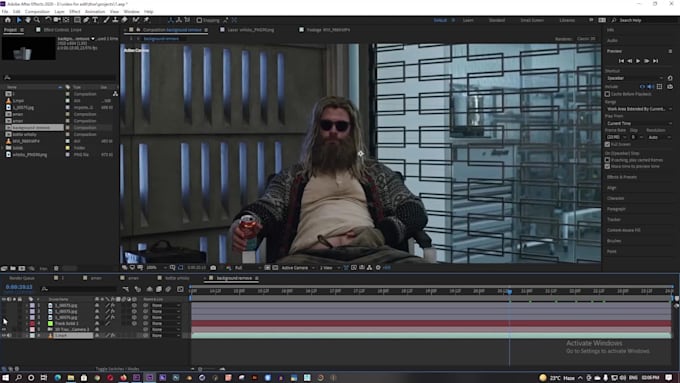Toggle 'If caching, play cached frames' checkbox
Viewport: 680px width, 383px height.
[x=608, y=160]
